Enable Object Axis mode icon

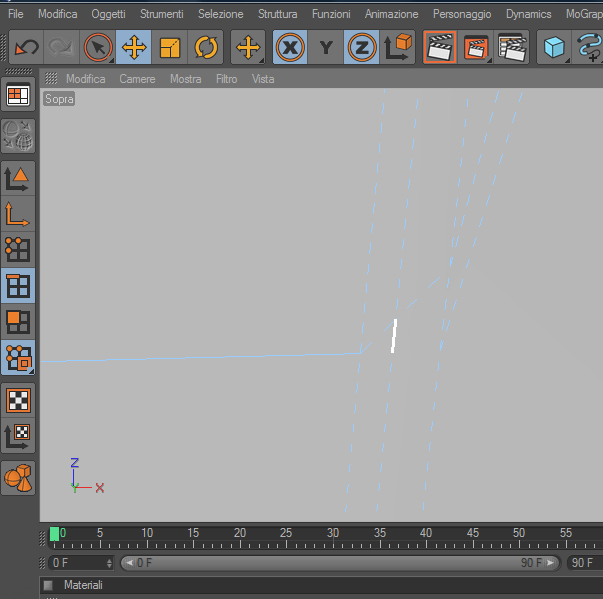18,214
